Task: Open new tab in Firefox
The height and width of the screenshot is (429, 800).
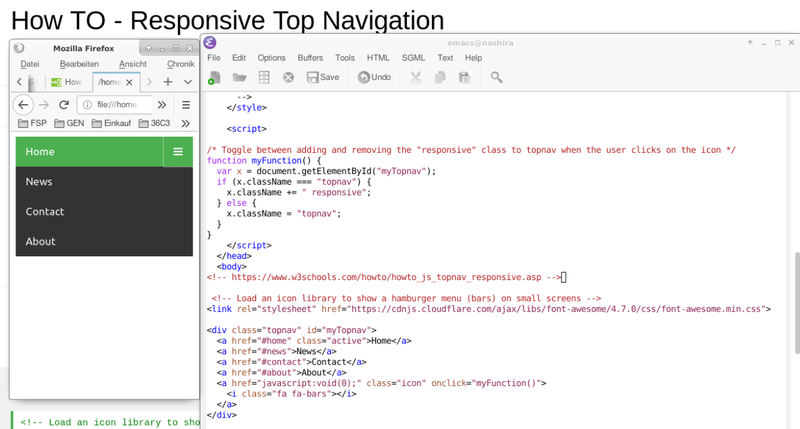Action: (x=168, y=82)
